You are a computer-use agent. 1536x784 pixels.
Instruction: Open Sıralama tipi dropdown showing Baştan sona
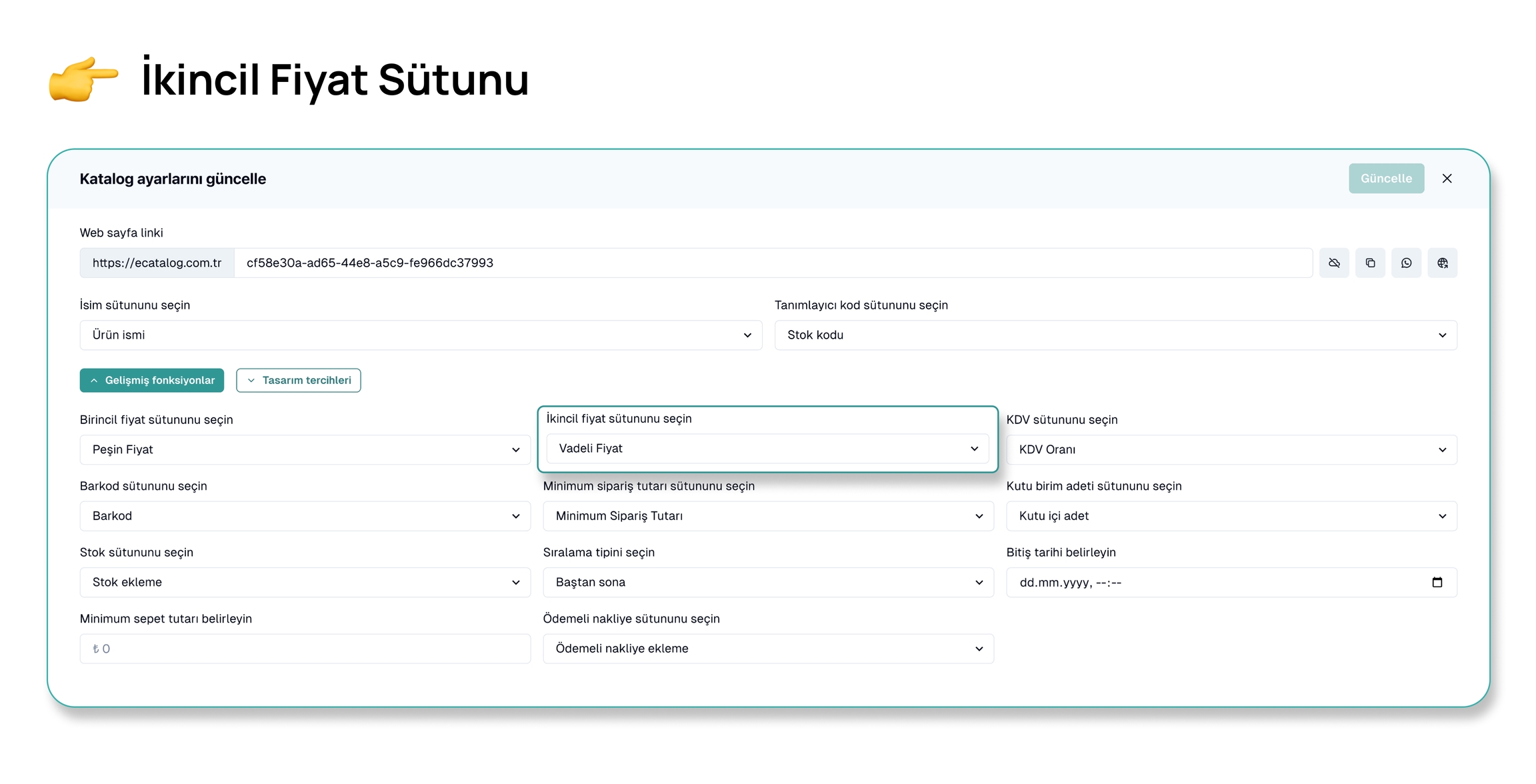[x=768, y=582]
